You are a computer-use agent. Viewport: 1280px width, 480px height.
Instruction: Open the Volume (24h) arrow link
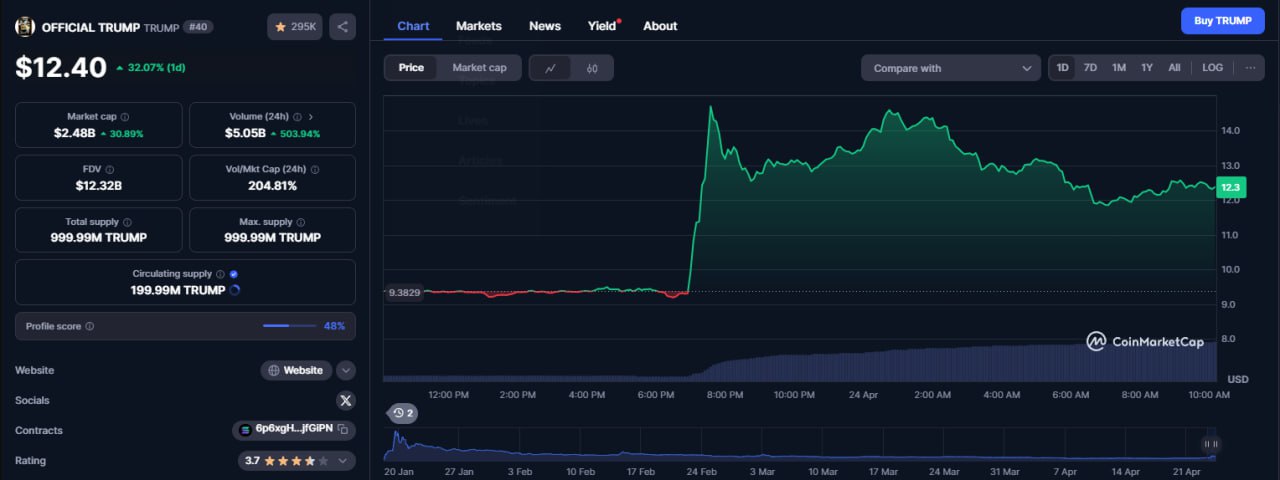tap(311, 117)
